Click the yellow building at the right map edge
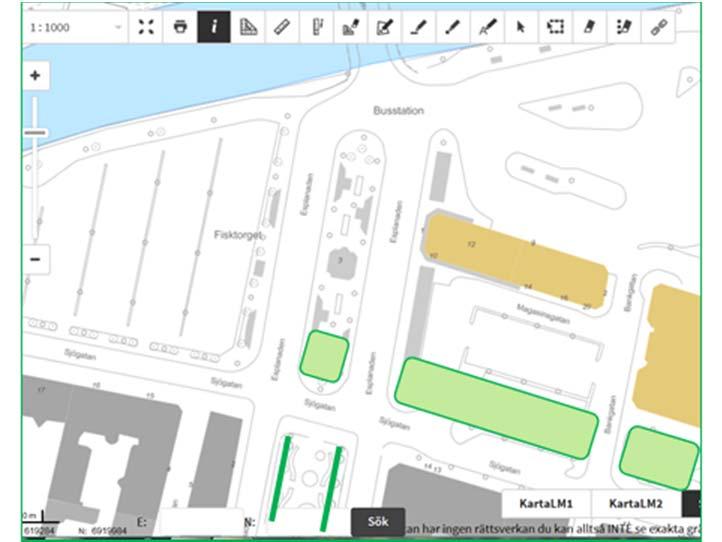This screenshot has width=722, height=542. (670, 355)
